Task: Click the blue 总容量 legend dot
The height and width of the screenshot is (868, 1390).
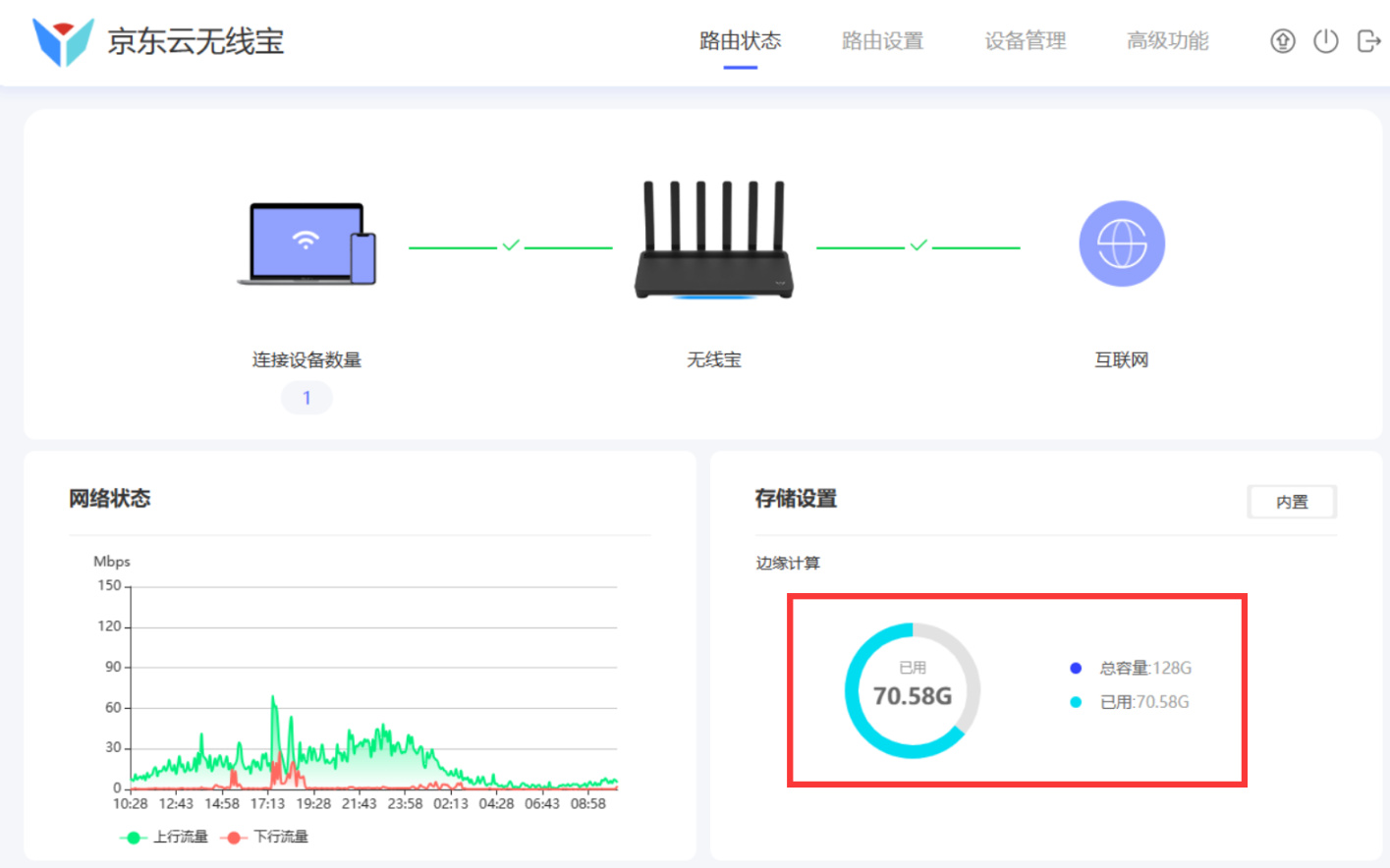Action: pyautogui.click(x=1076, y=668)
